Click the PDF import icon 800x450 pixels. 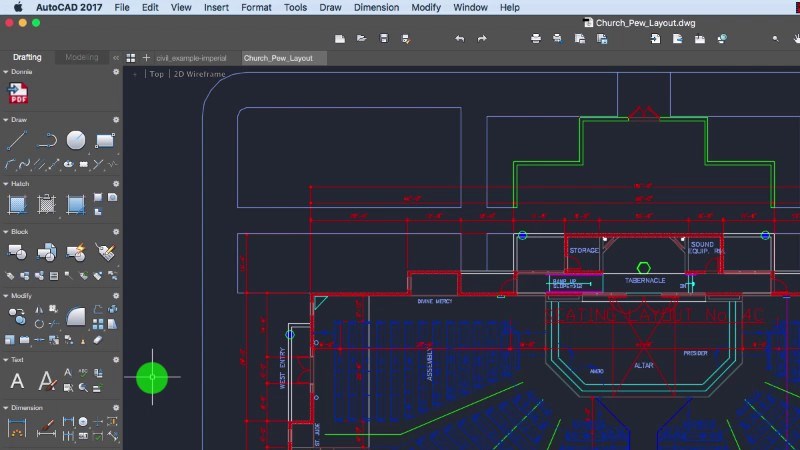pyautogui.click(x=18, y=94)
